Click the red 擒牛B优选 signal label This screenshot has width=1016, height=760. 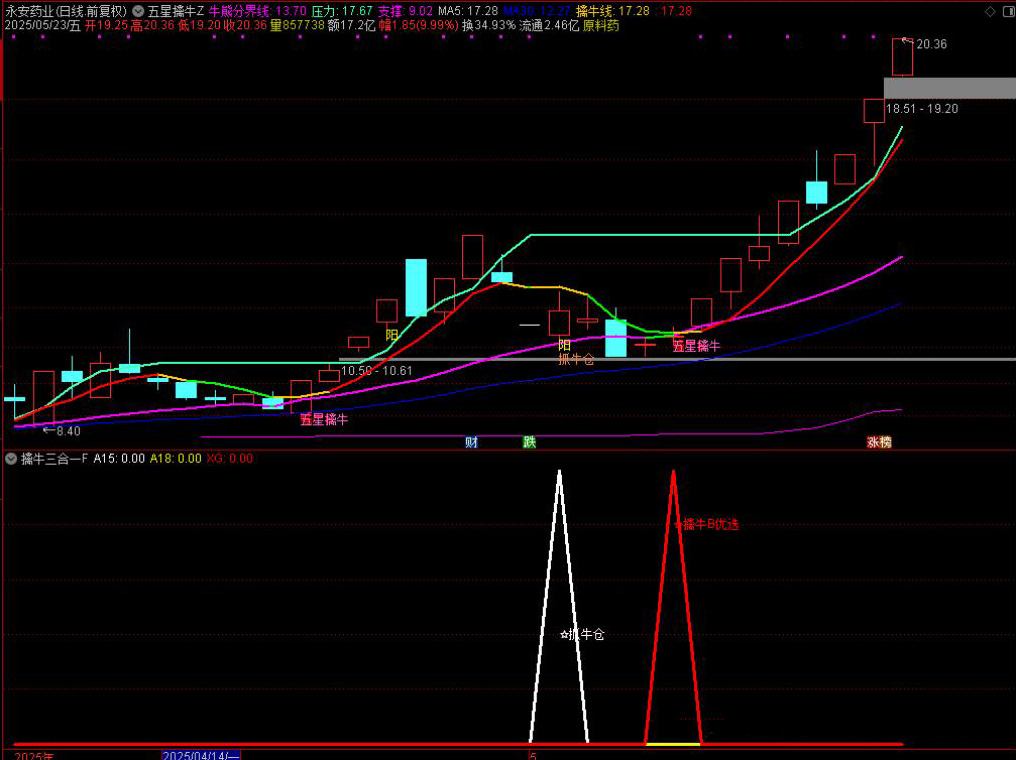707,524
